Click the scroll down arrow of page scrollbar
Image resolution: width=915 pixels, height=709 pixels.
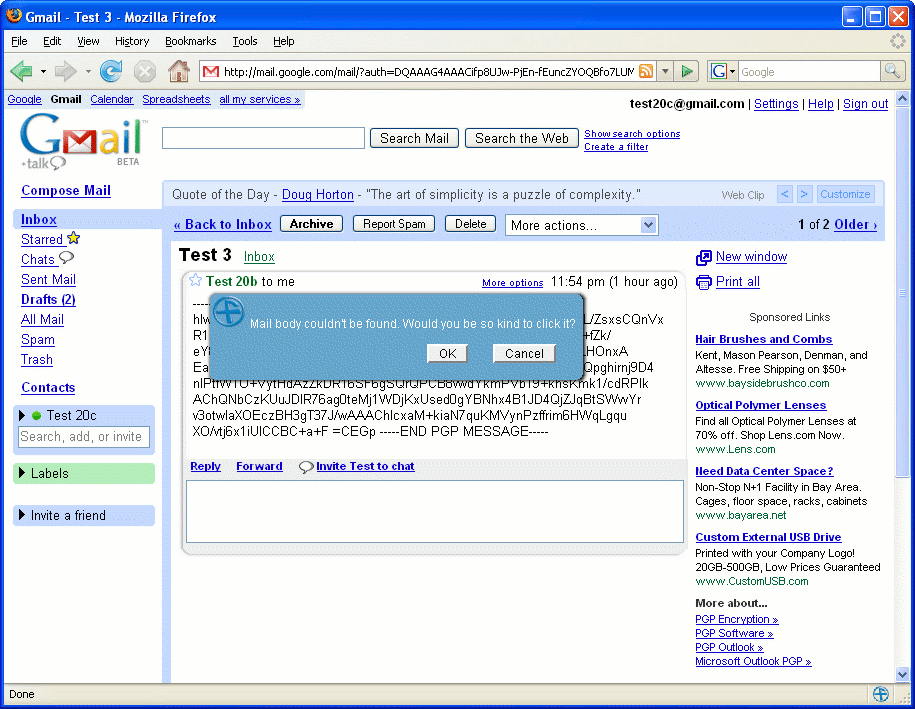[x=902, y=673]
